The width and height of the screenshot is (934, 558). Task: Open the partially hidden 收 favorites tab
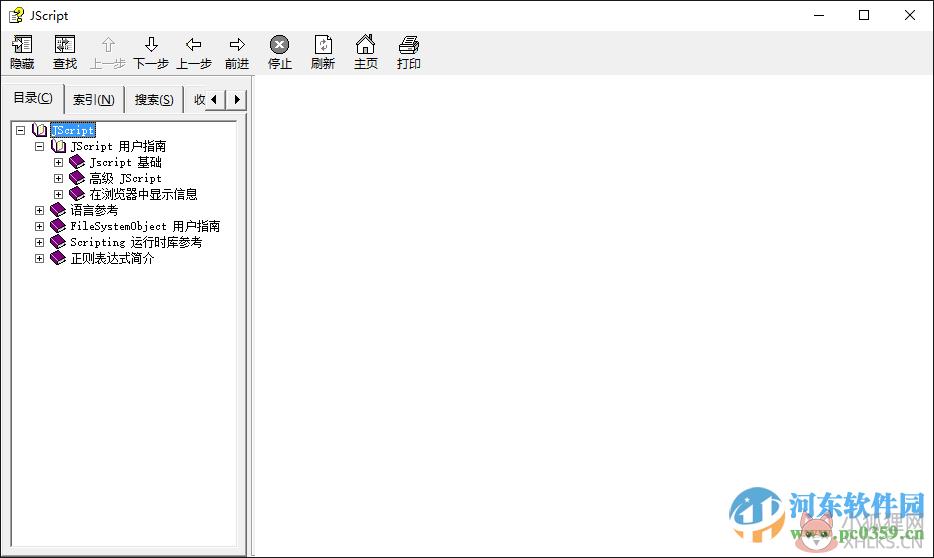(x=199, y=99)
